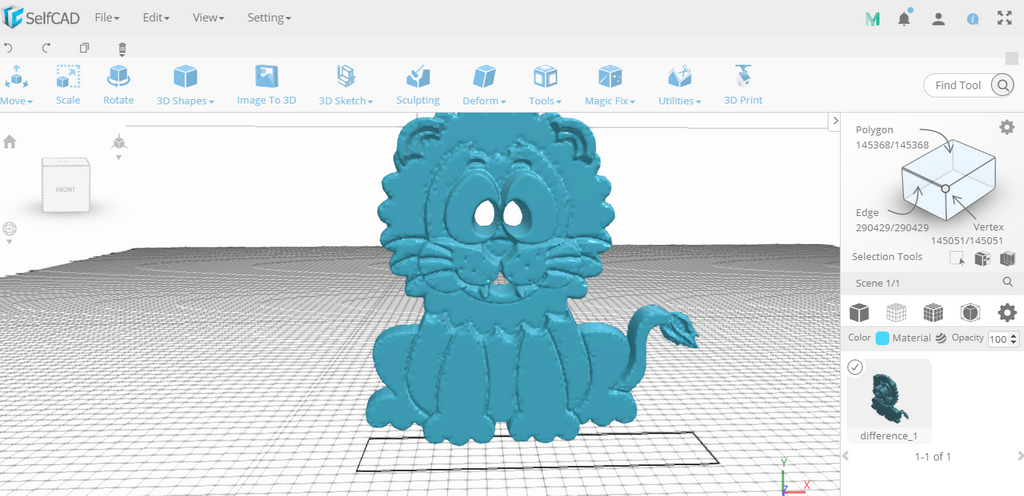Select the Rotate tool
The width and height of the screenshot is (1024, 496).
(x=118, y=85)
